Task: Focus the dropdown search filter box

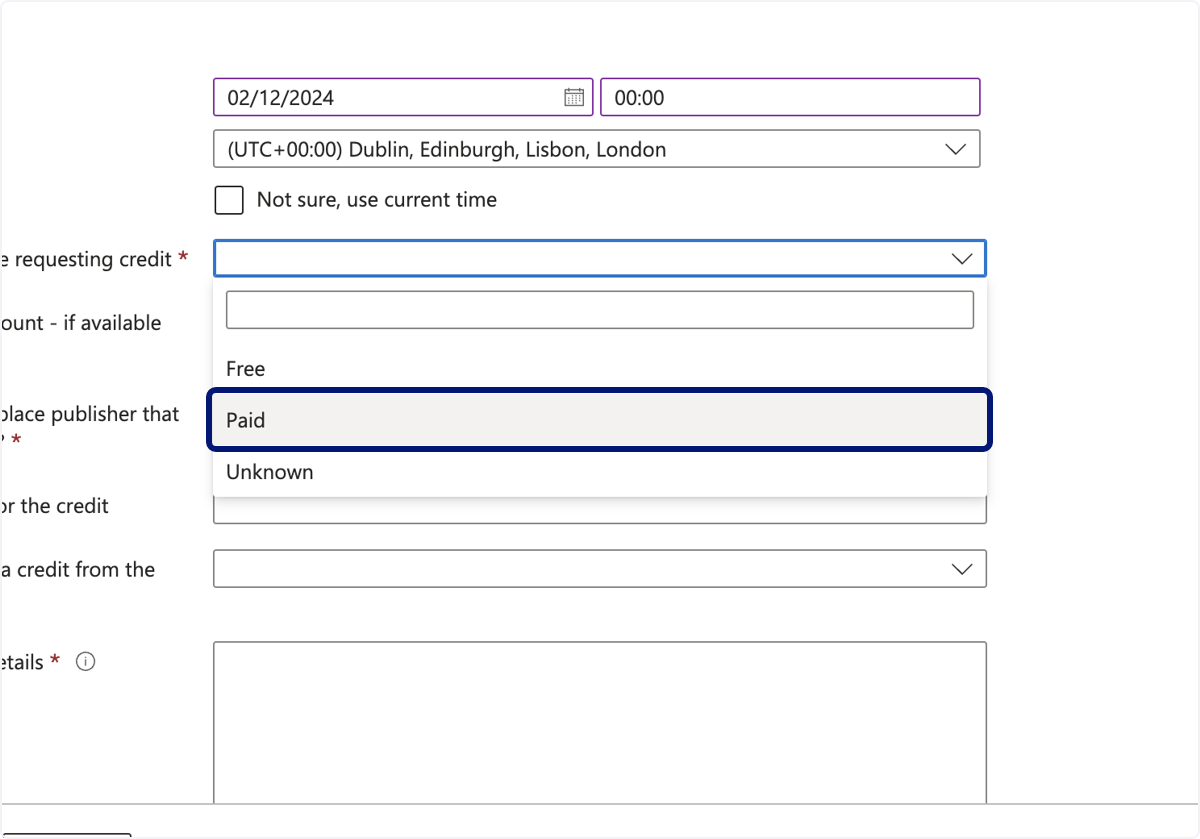Action: coord(600,310)
